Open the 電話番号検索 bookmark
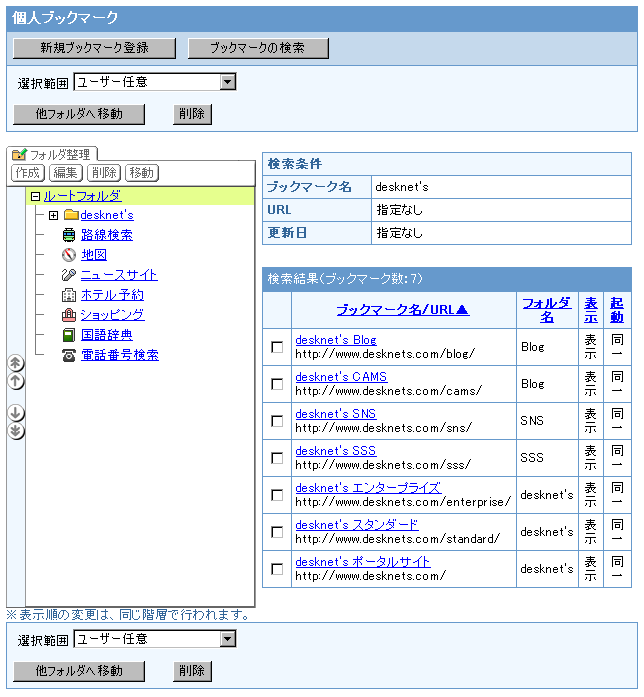The height and width of the screenshot is (697, 644). click(x=120, y=355)
